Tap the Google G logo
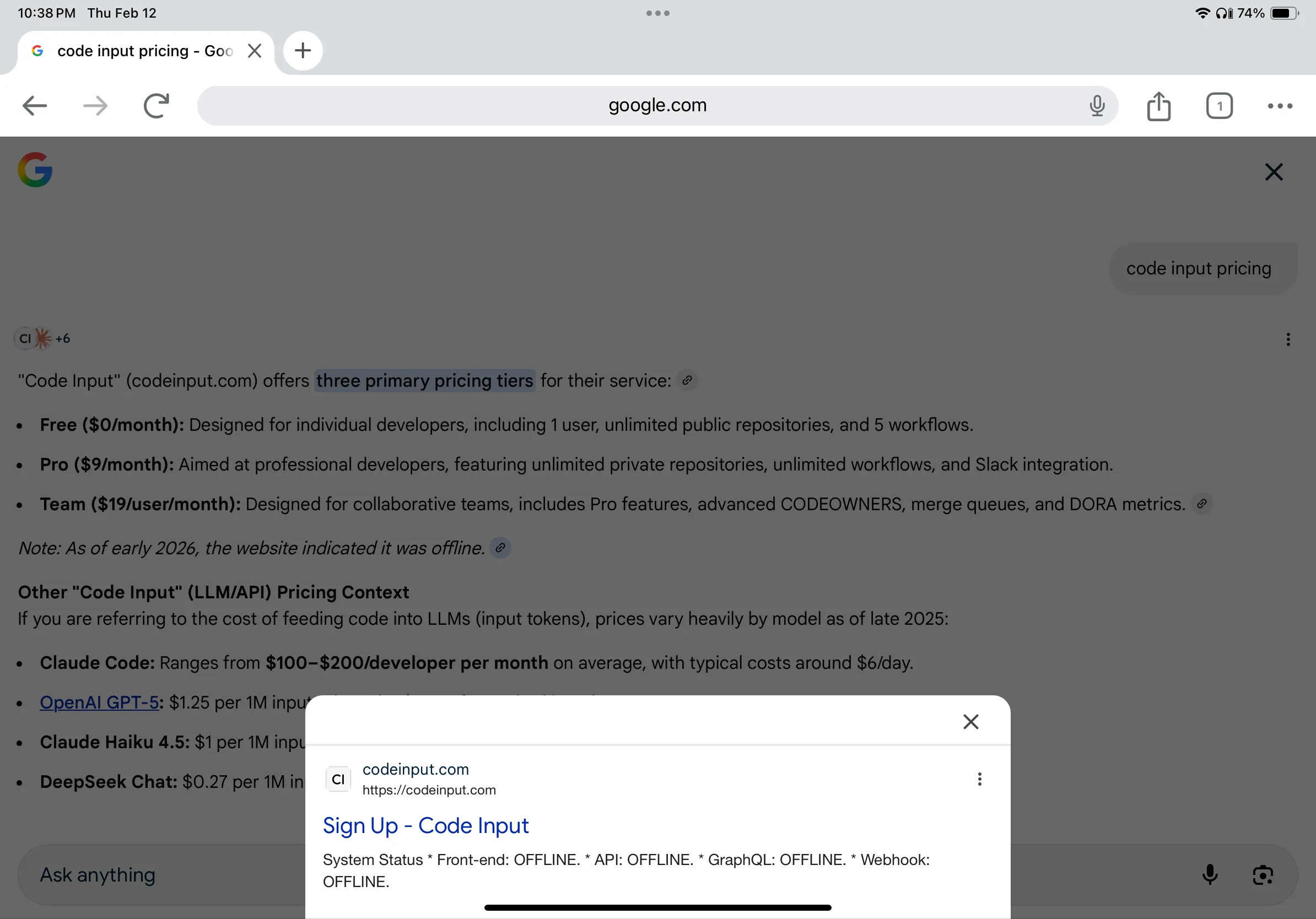This screenshot has width=1316, height=919. click(35, 170)
